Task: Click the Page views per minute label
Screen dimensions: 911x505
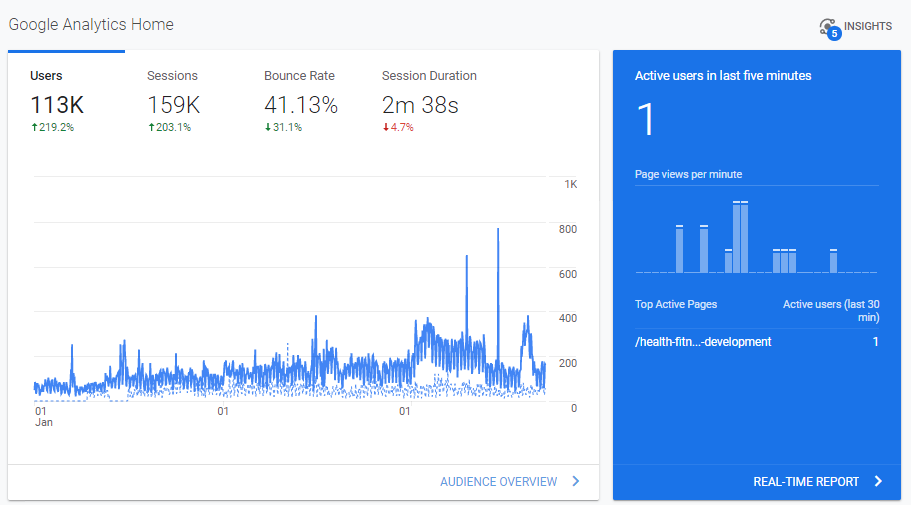Action: point(688,174)
